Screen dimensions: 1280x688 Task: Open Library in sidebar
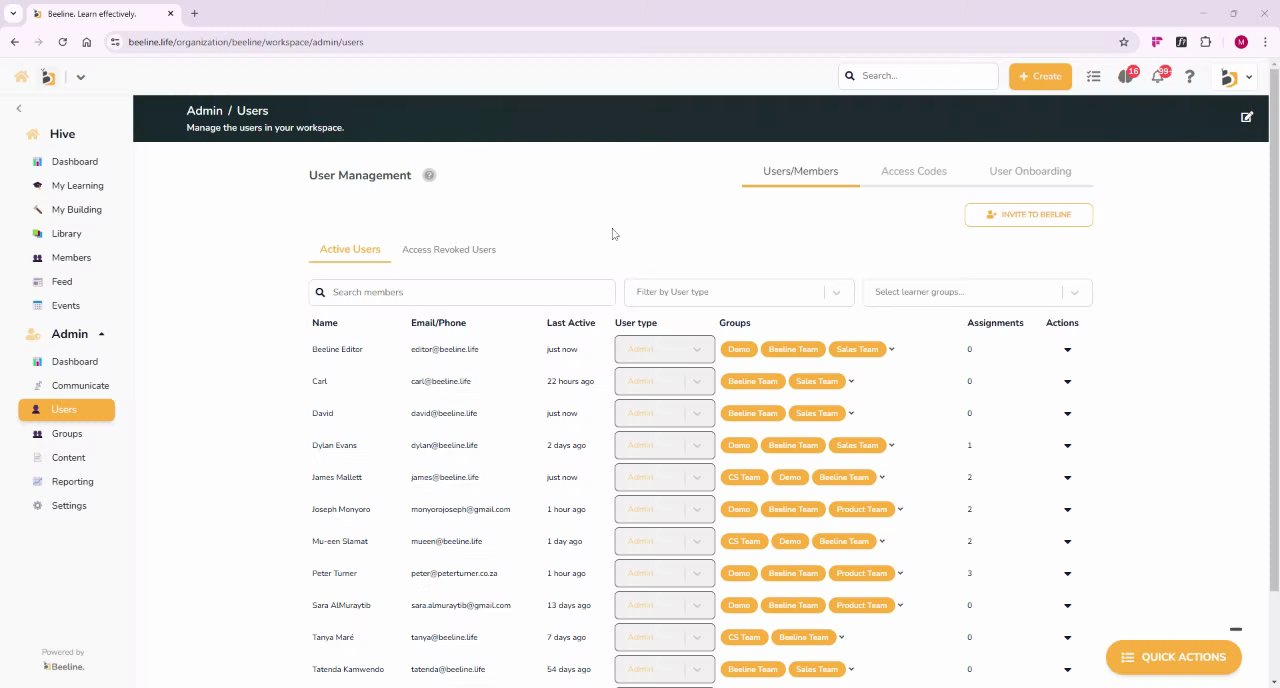66,234
